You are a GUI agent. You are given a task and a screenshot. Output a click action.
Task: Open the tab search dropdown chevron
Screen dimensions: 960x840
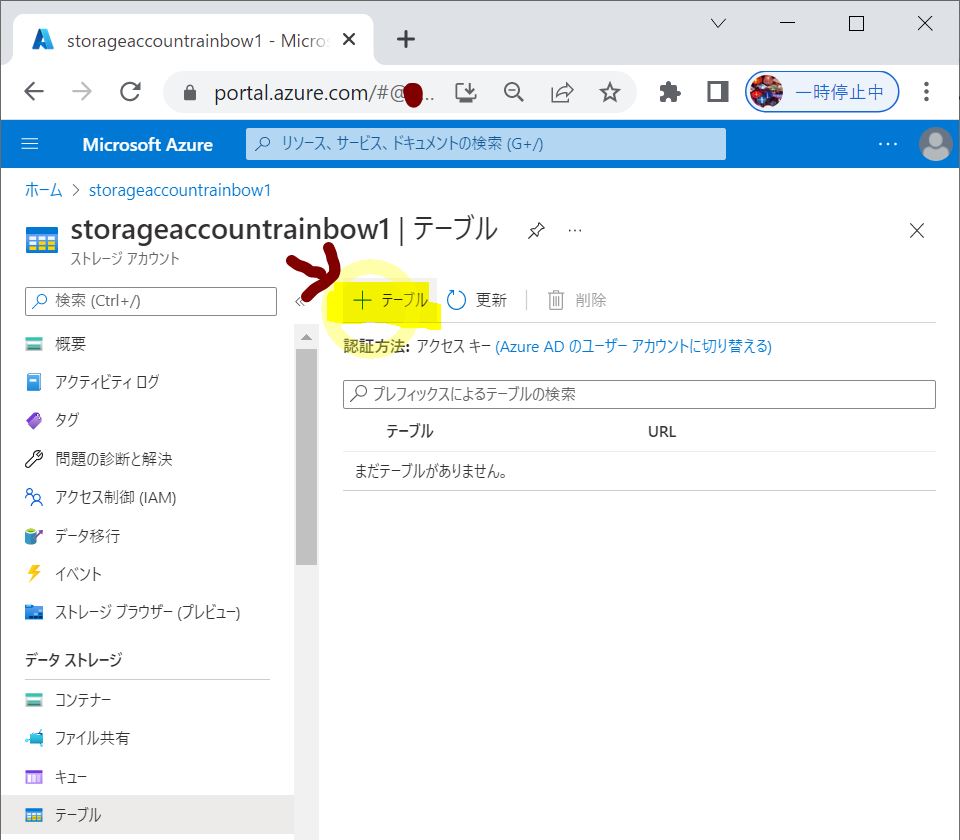click(718, 23)
